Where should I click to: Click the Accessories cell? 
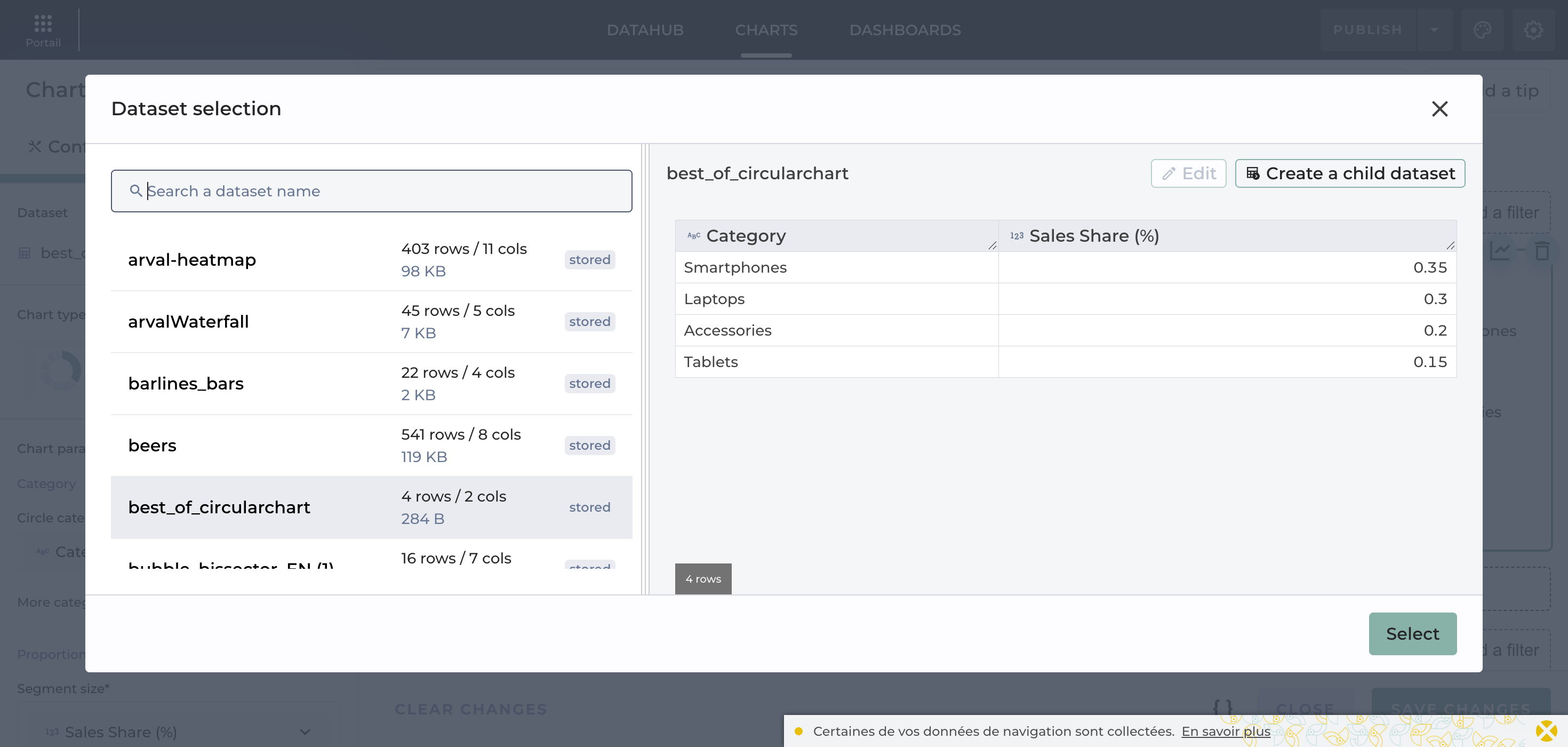(x=836, y=331)
